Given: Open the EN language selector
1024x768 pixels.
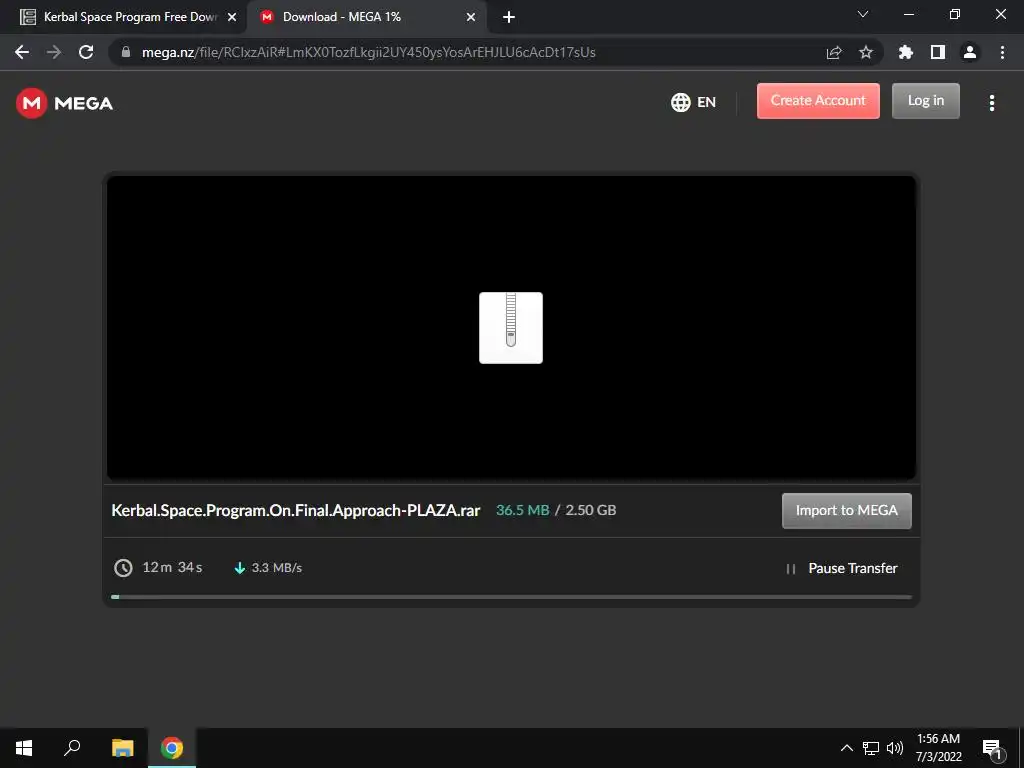Looking at the screenshot, I should pos(694,102).
